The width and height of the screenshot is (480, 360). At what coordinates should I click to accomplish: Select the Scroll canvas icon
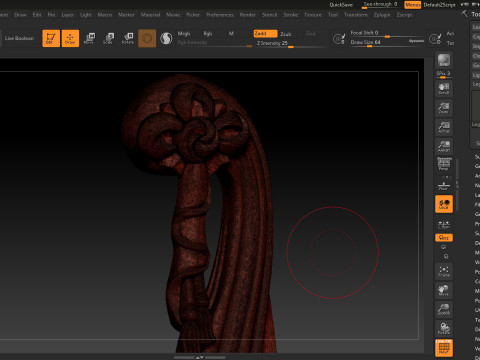[444, 89]
